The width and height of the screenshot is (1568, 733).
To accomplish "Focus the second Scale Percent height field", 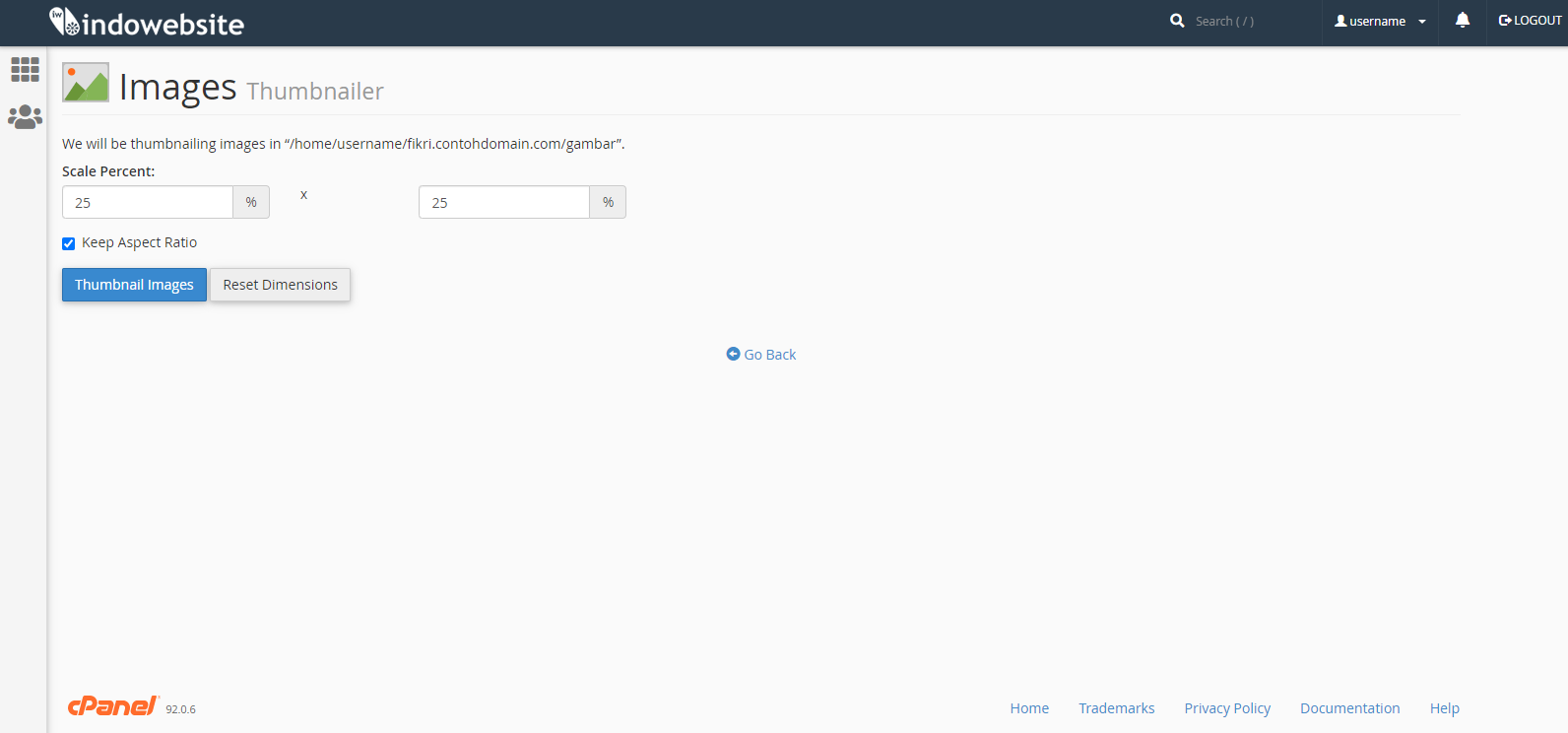I will [x=504, y=202].
